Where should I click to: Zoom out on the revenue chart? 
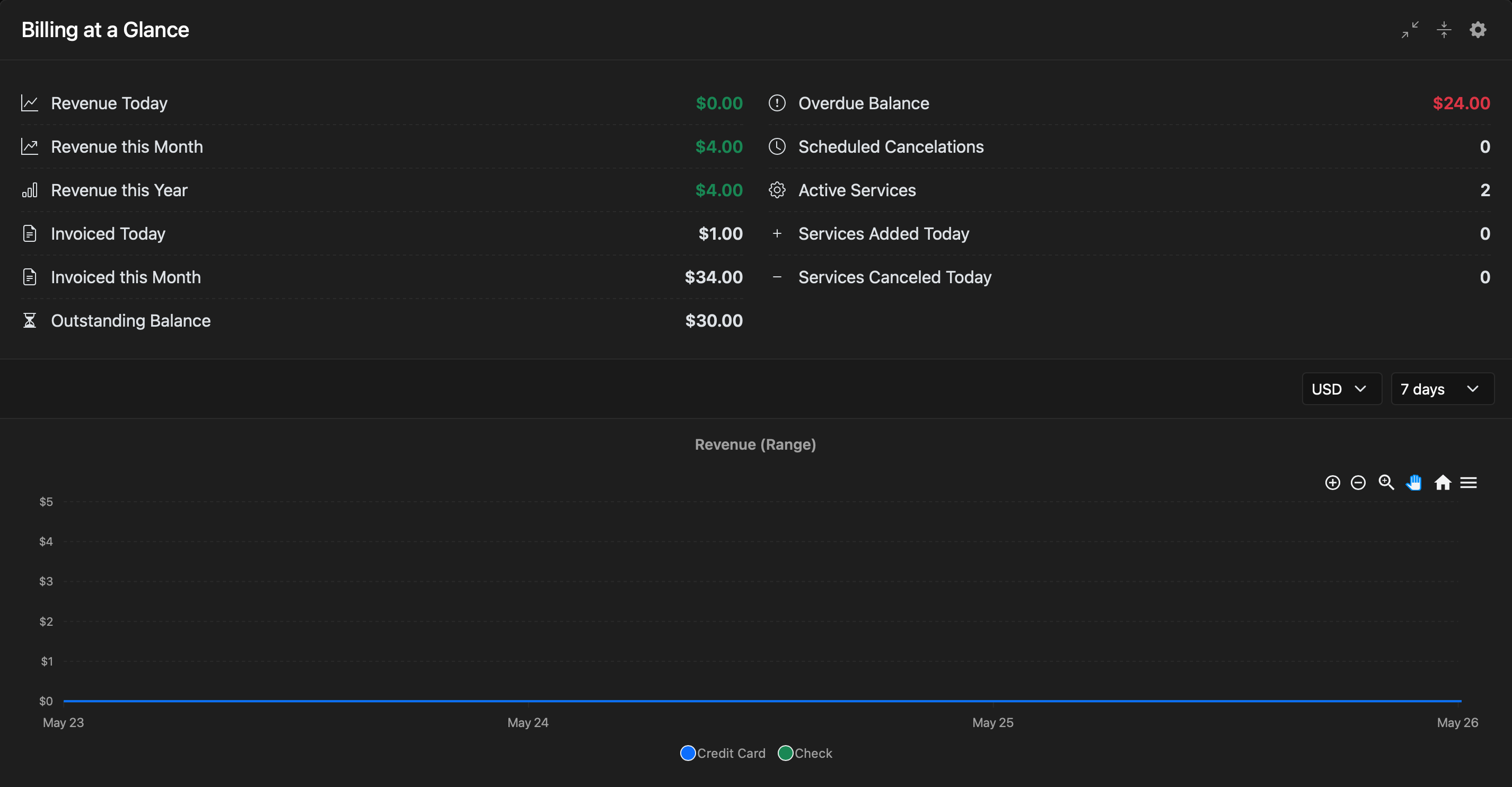tap(1358, 483)
